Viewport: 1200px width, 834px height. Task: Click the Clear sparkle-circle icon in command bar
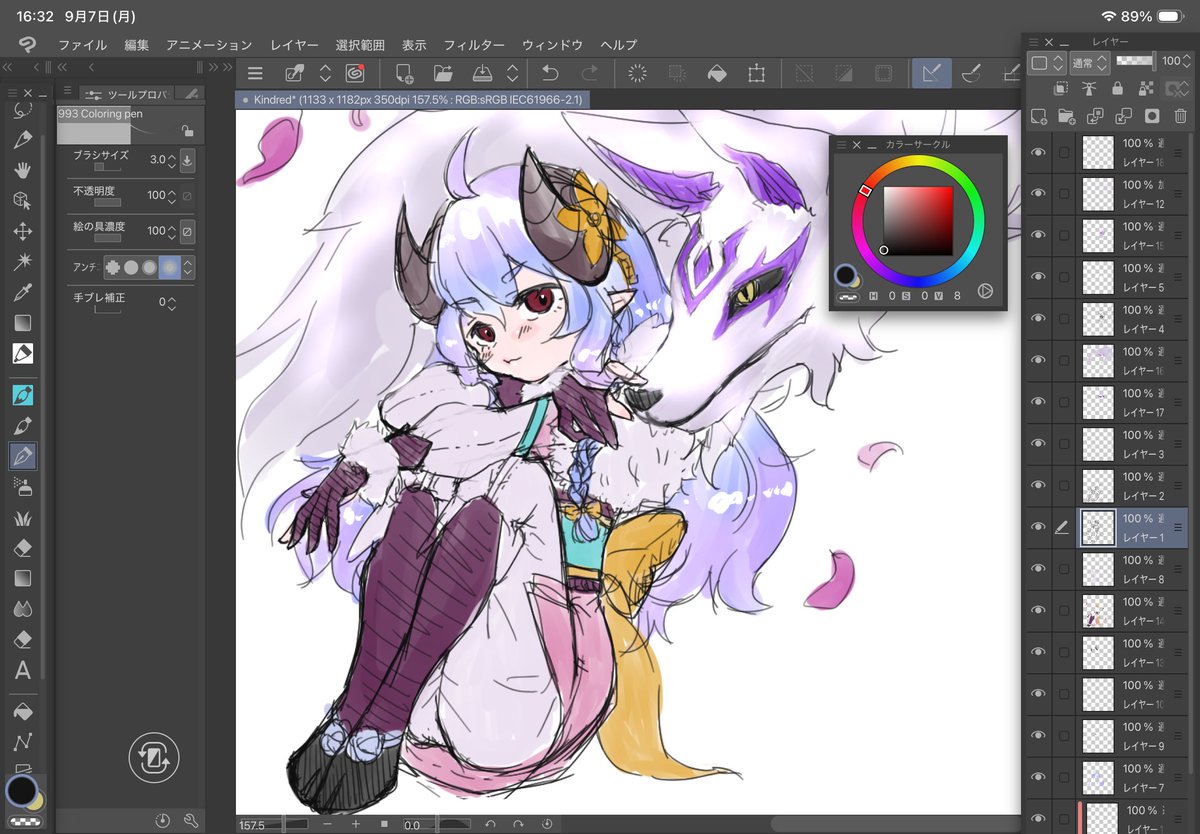637,73
